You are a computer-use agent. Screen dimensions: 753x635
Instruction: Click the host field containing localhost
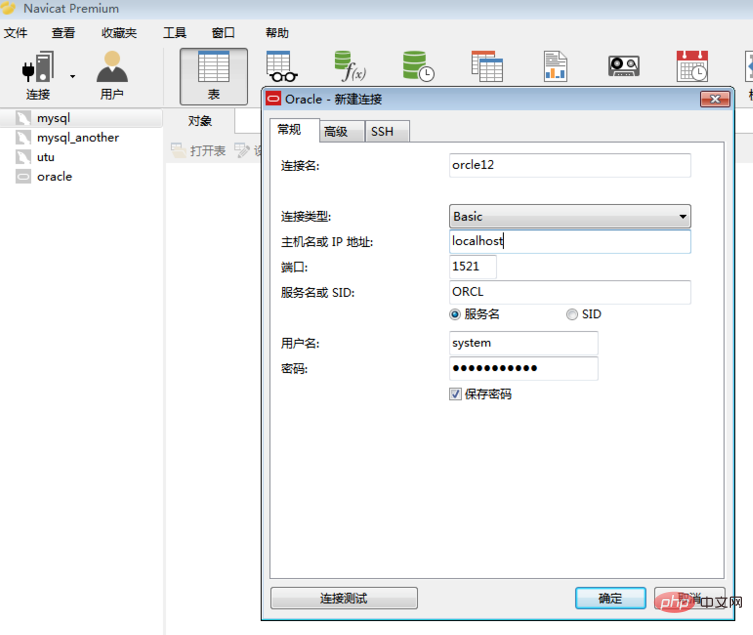570,241
